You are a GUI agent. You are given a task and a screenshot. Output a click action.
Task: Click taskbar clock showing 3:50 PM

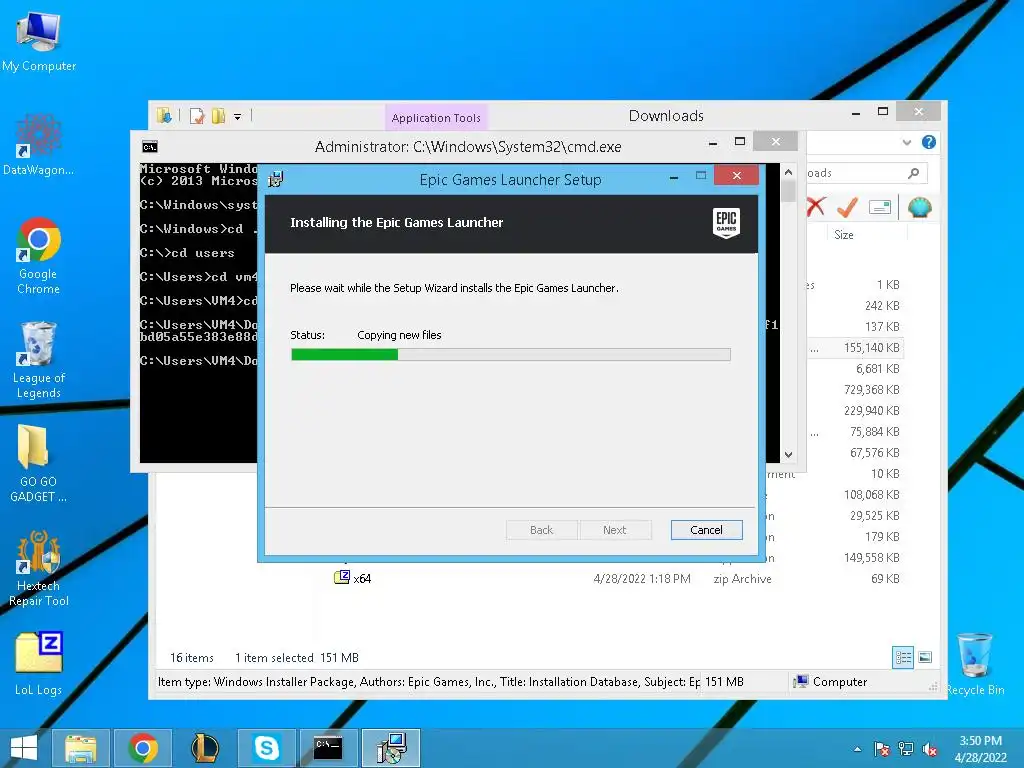click(980, 749)
